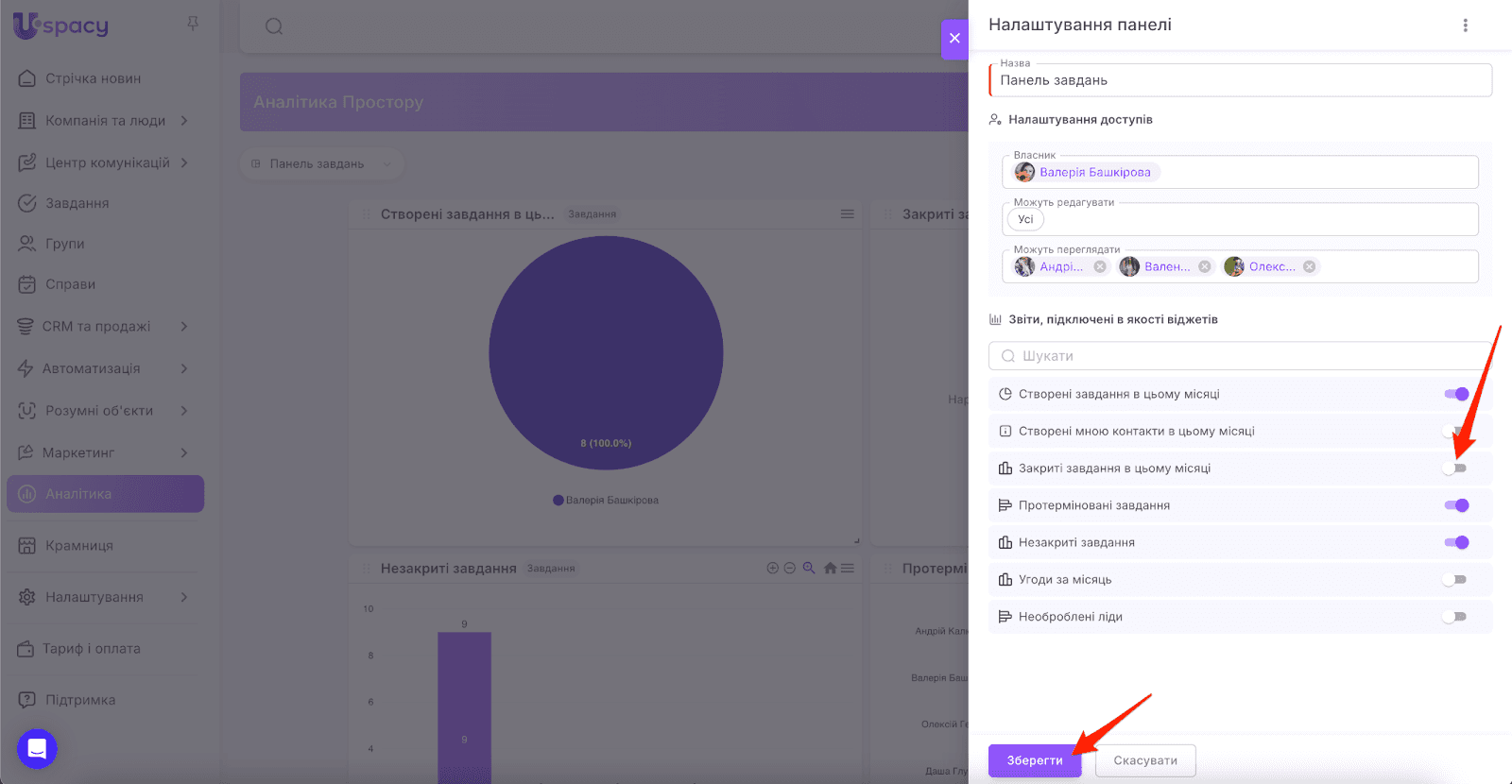Click into the Назва panel name field
The height and width of the screenshot is (784, 1512).
point(1241,80)
